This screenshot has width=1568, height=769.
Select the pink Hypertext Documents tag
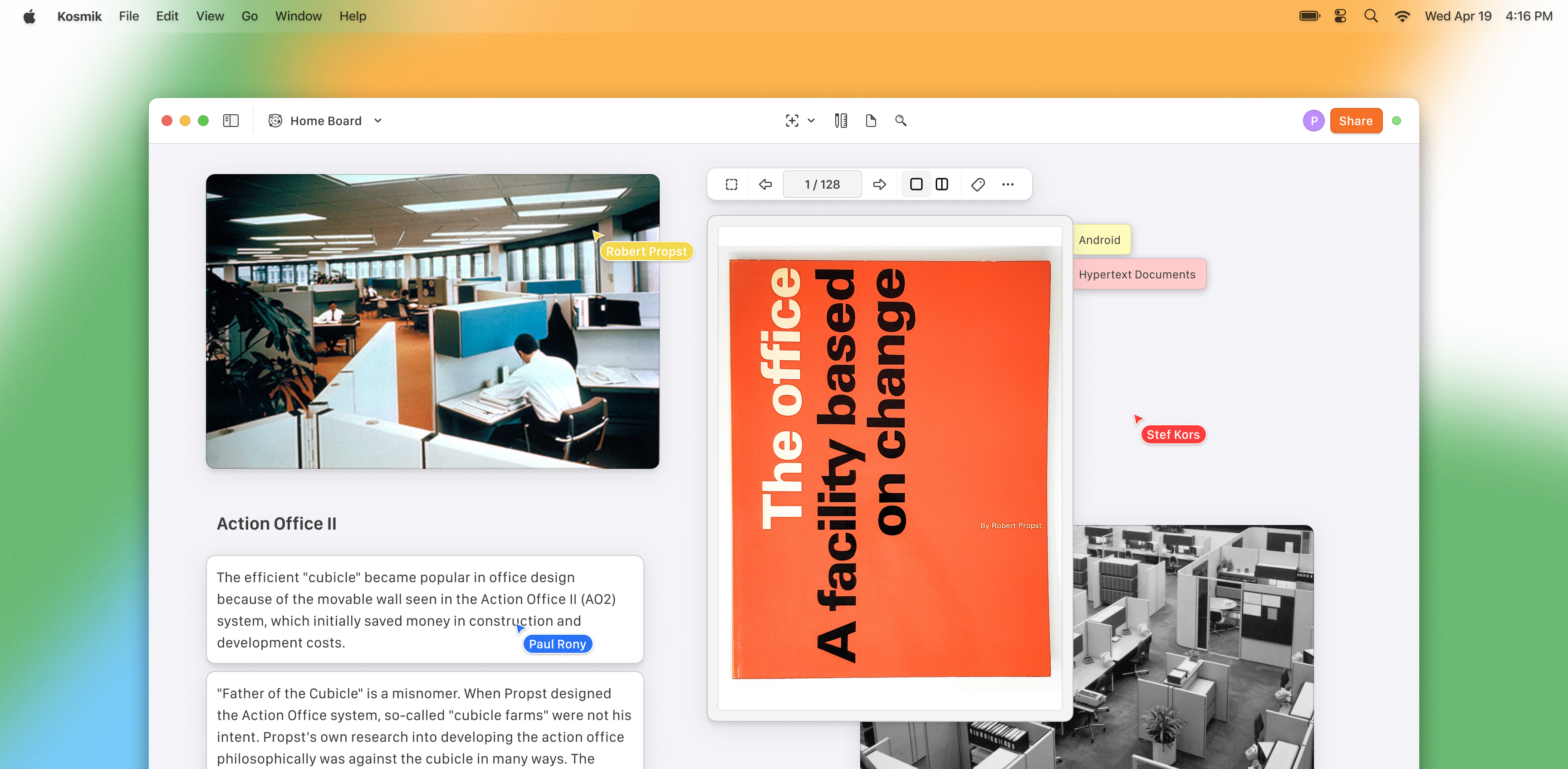pyautogui.click(x=1137, y=274)
